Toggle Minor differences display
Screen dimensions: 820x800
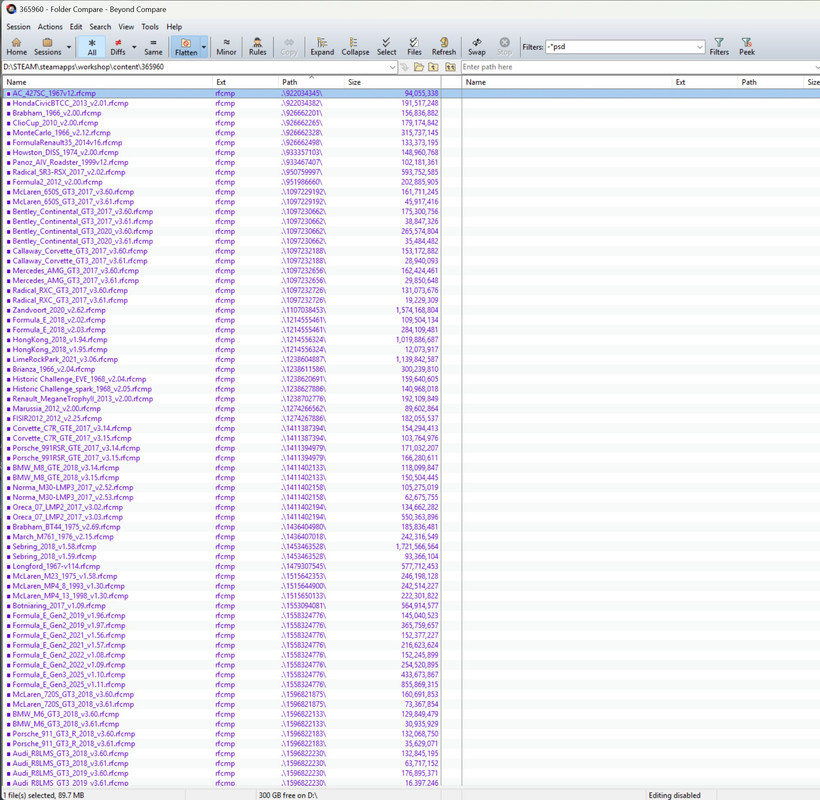(x=226, y=47)
